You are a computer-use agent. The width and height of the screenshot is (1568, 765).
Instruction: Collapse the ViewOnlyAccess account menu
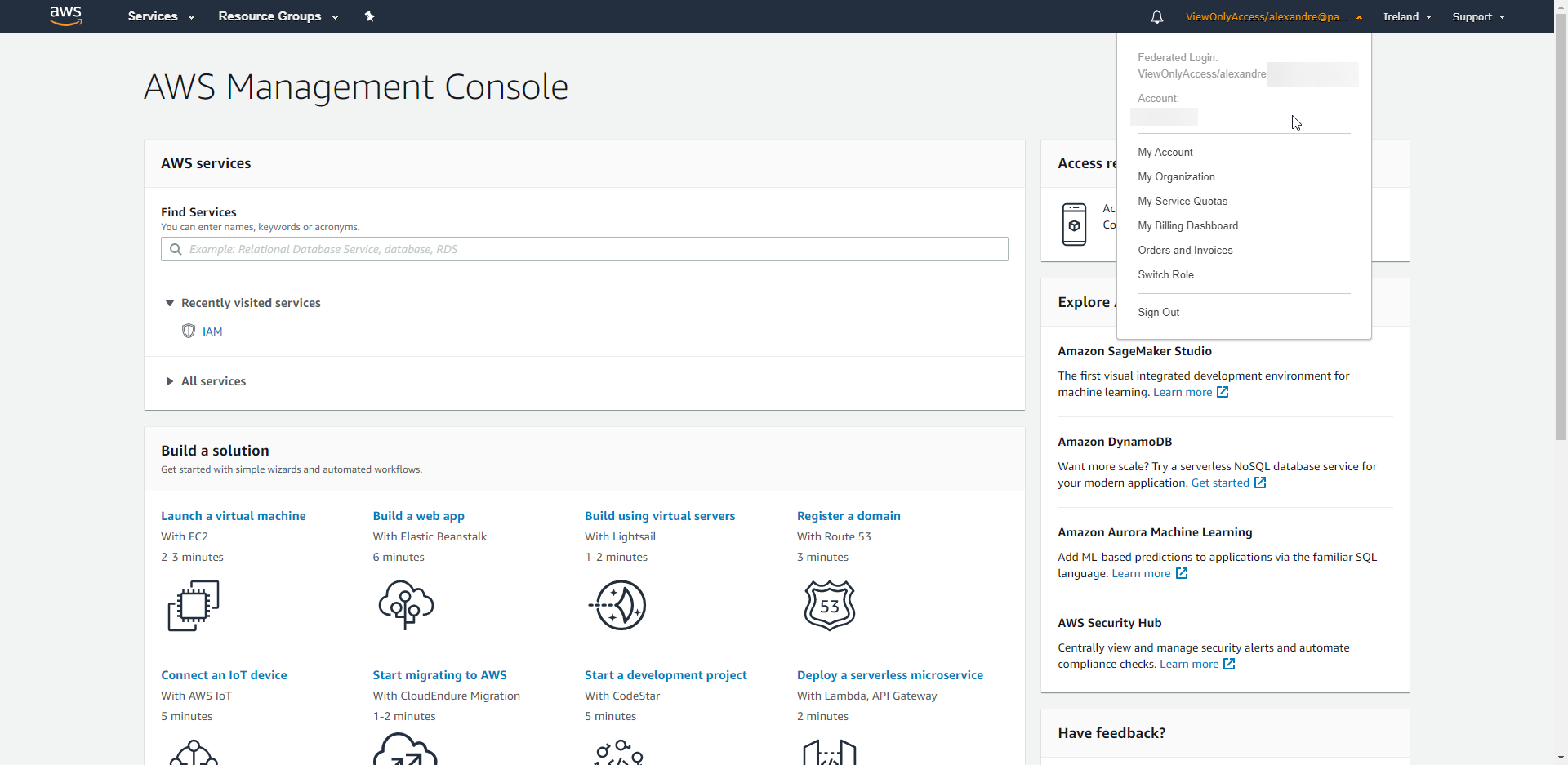(x=1273, y=16)
